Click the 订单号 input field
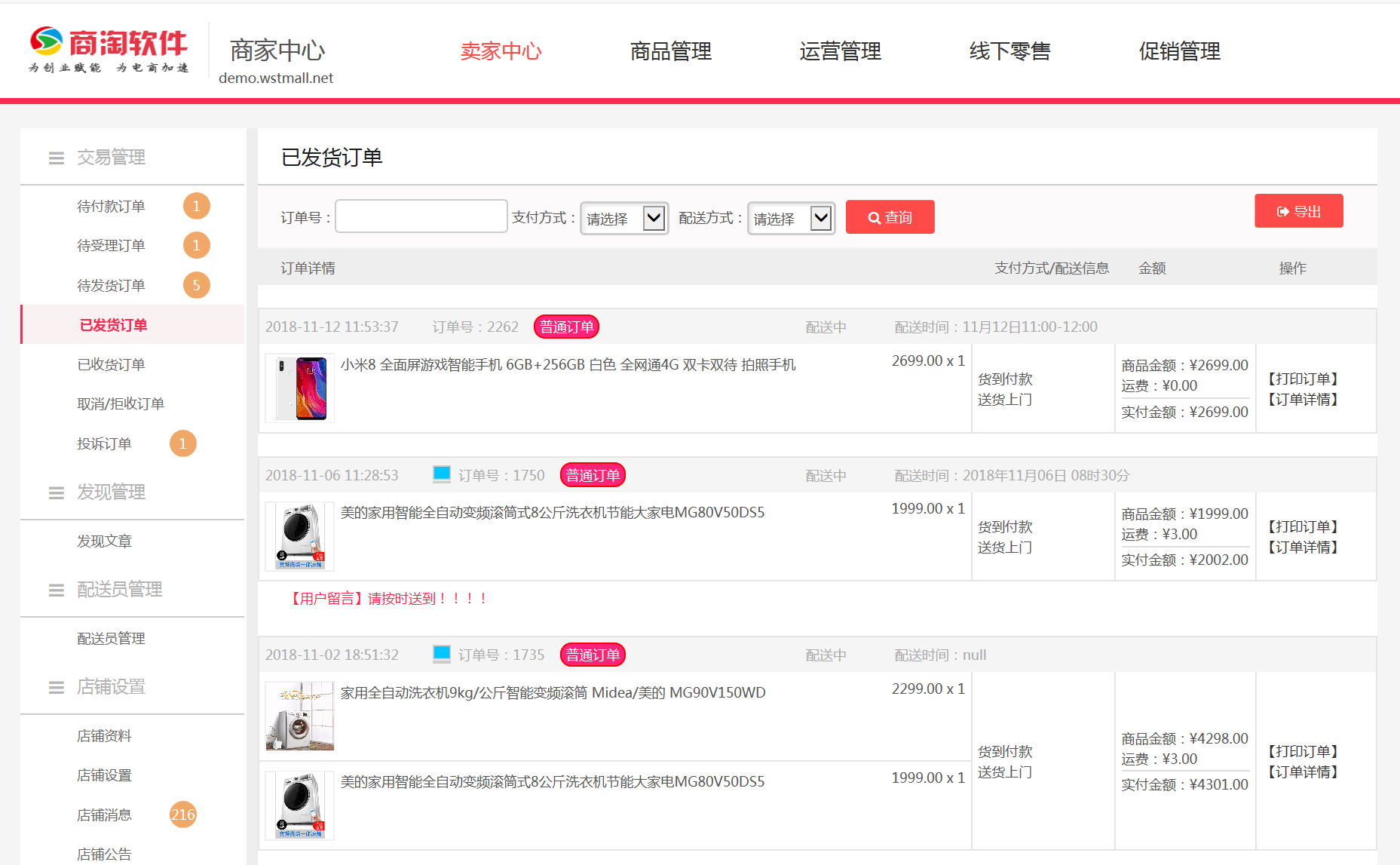 pyautogui.click(x=421, y=216)
